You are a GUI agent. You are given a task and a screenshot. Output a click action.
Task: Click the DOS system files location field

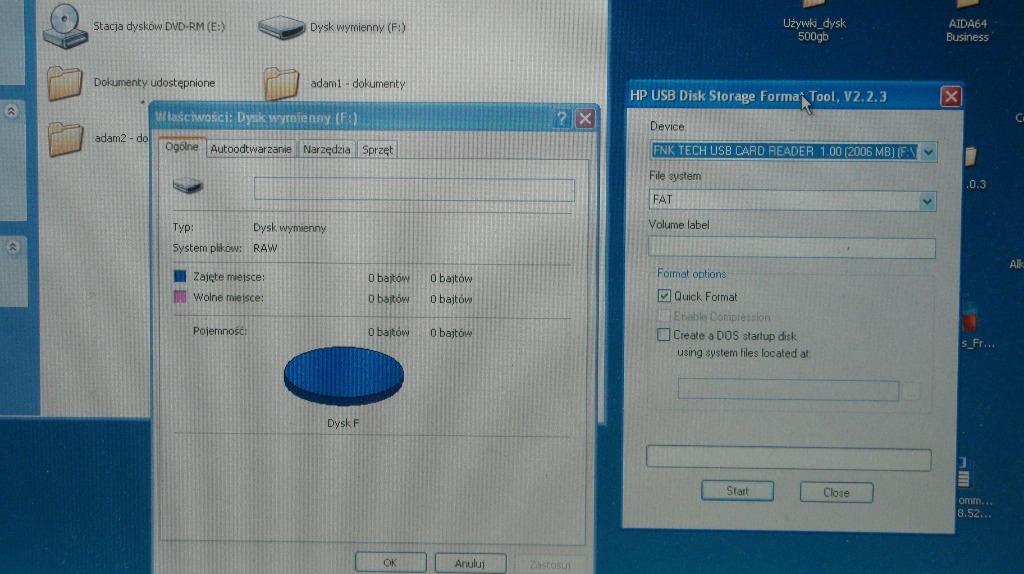click(x=788, y=390)
